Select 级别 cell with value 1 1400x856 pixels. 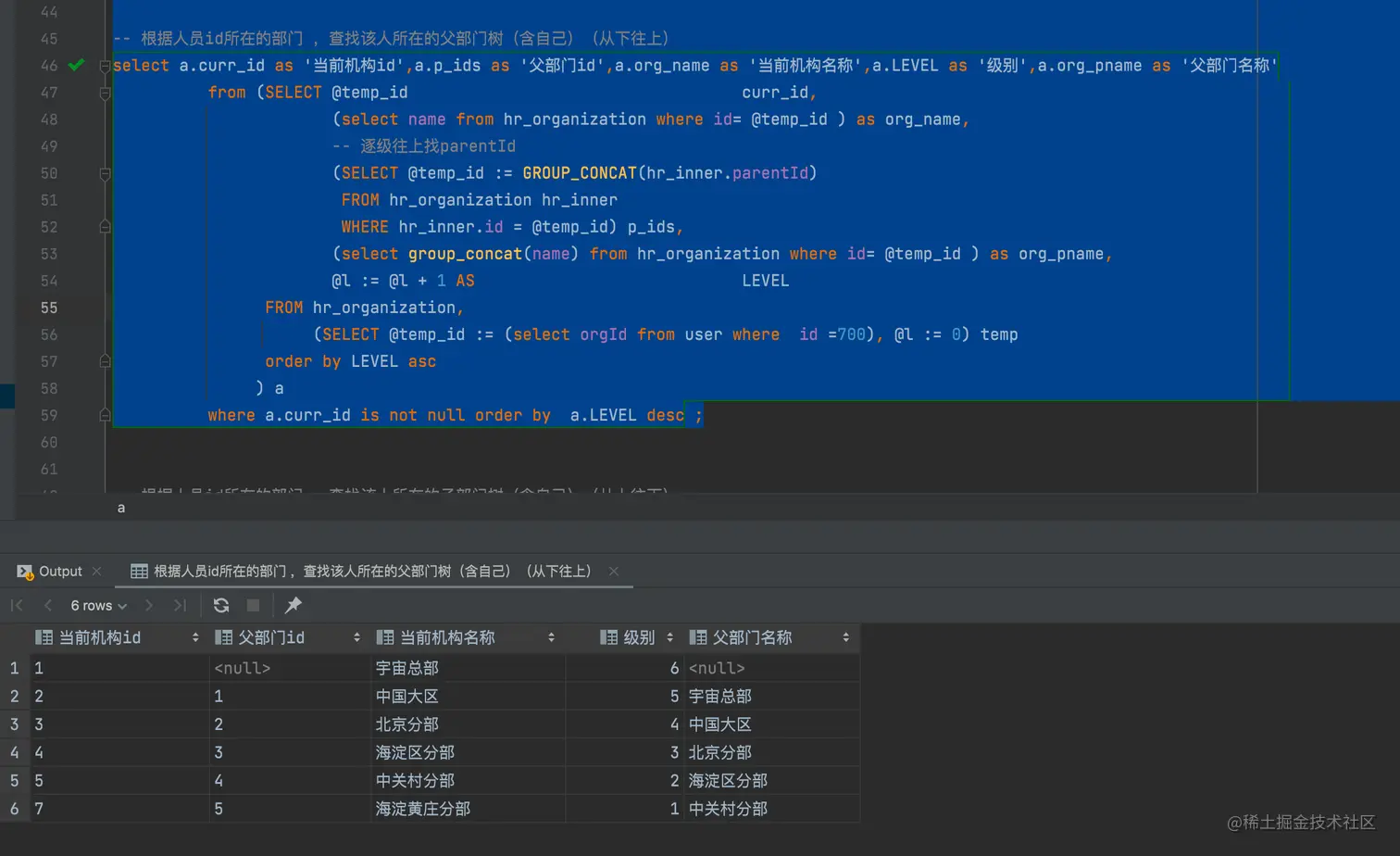[x=625, y=809]
